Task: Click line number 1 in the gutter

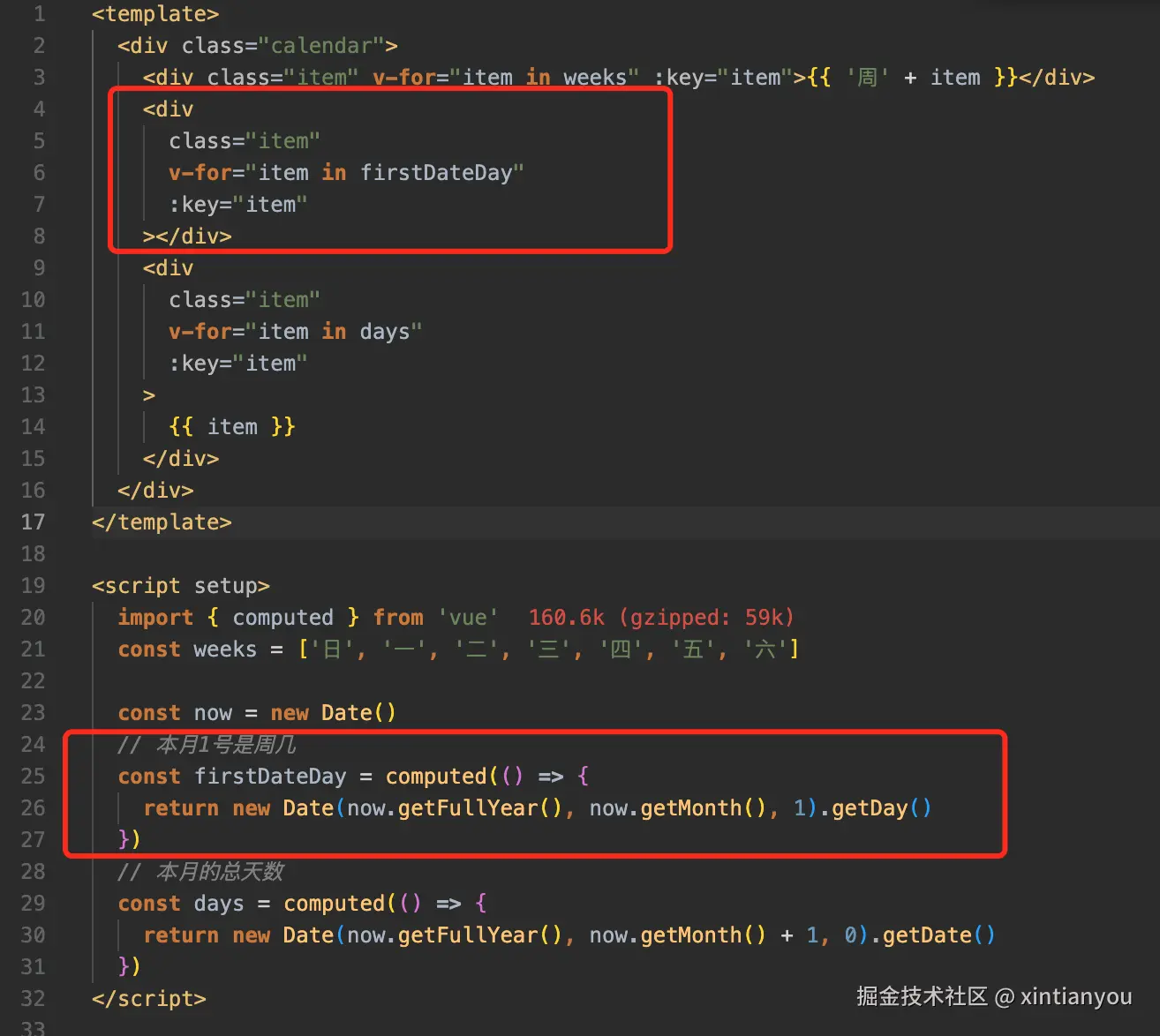Action: pyautogui.click(x=39, y=14)
